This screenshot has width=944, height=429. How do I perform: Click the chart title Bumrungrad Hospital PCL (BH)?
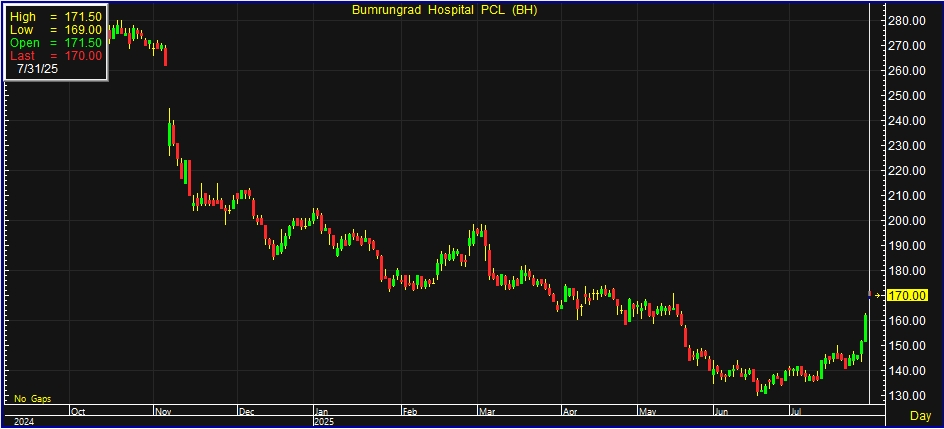click(444, 10)
